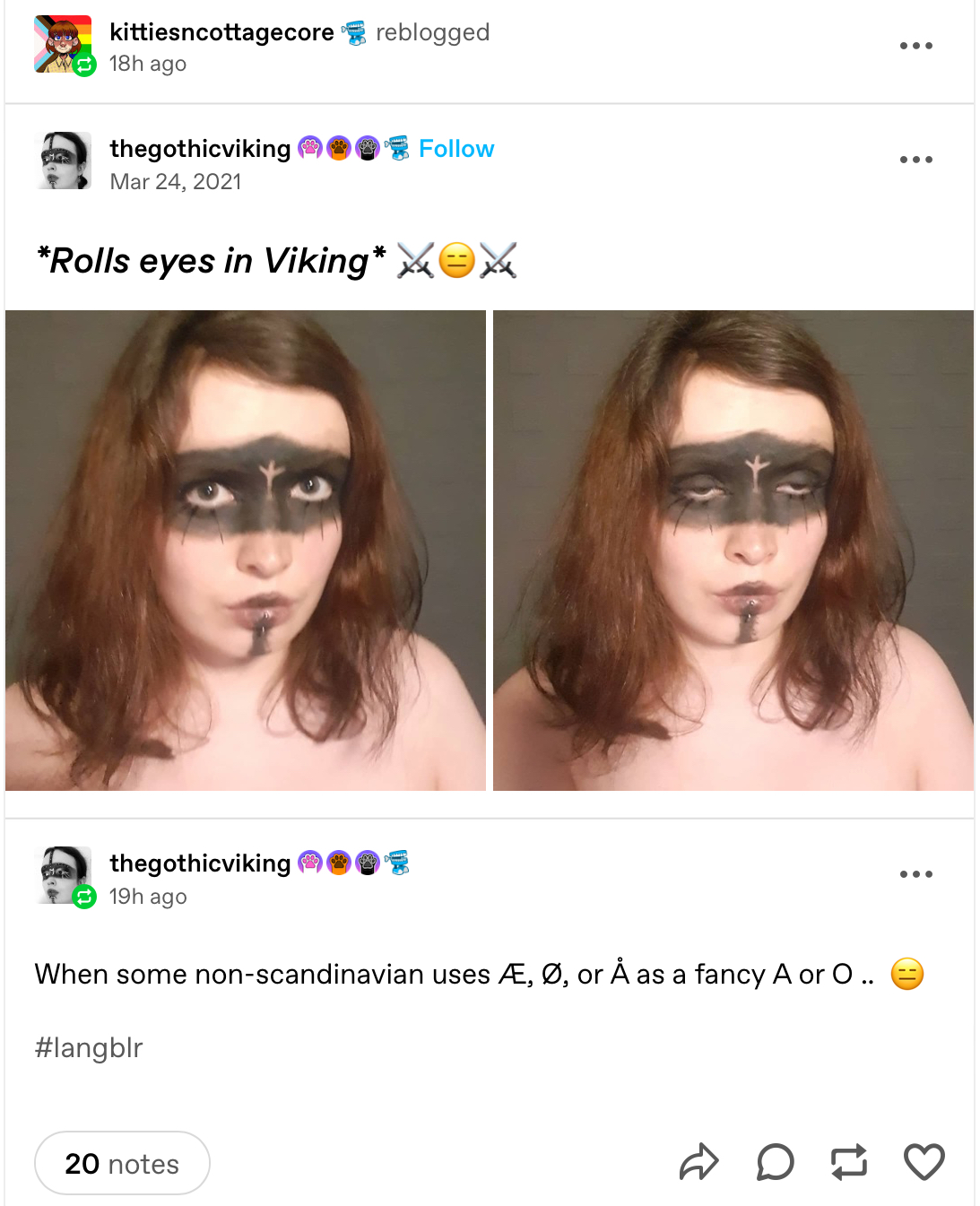Open three-dot menu on 19h ago reblog
The image size is (980, 1206).
tap(916, 874)
